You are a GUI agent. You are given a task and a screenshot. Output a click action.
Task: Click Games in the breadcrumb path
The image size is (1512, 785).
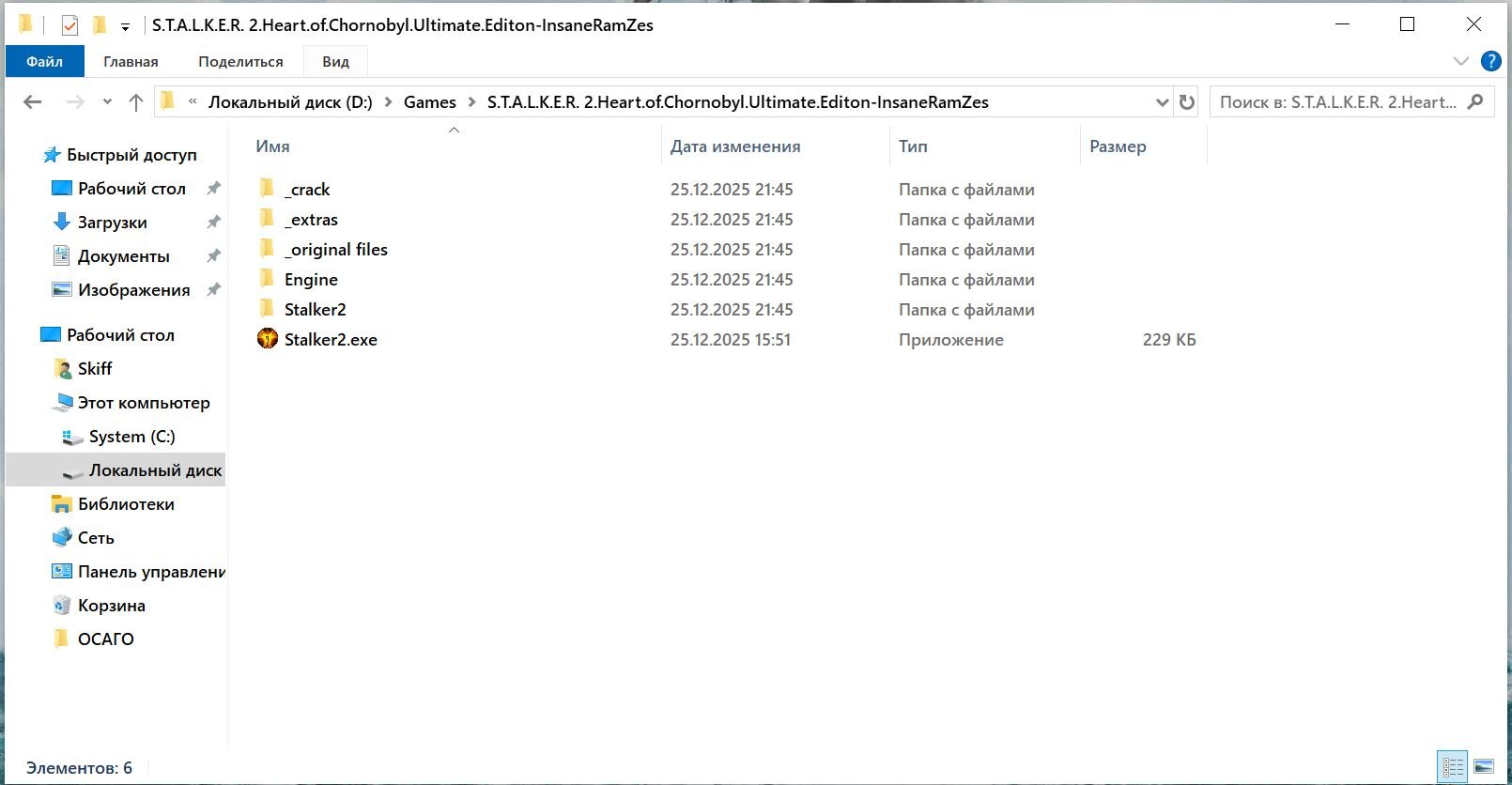point(429,102)
